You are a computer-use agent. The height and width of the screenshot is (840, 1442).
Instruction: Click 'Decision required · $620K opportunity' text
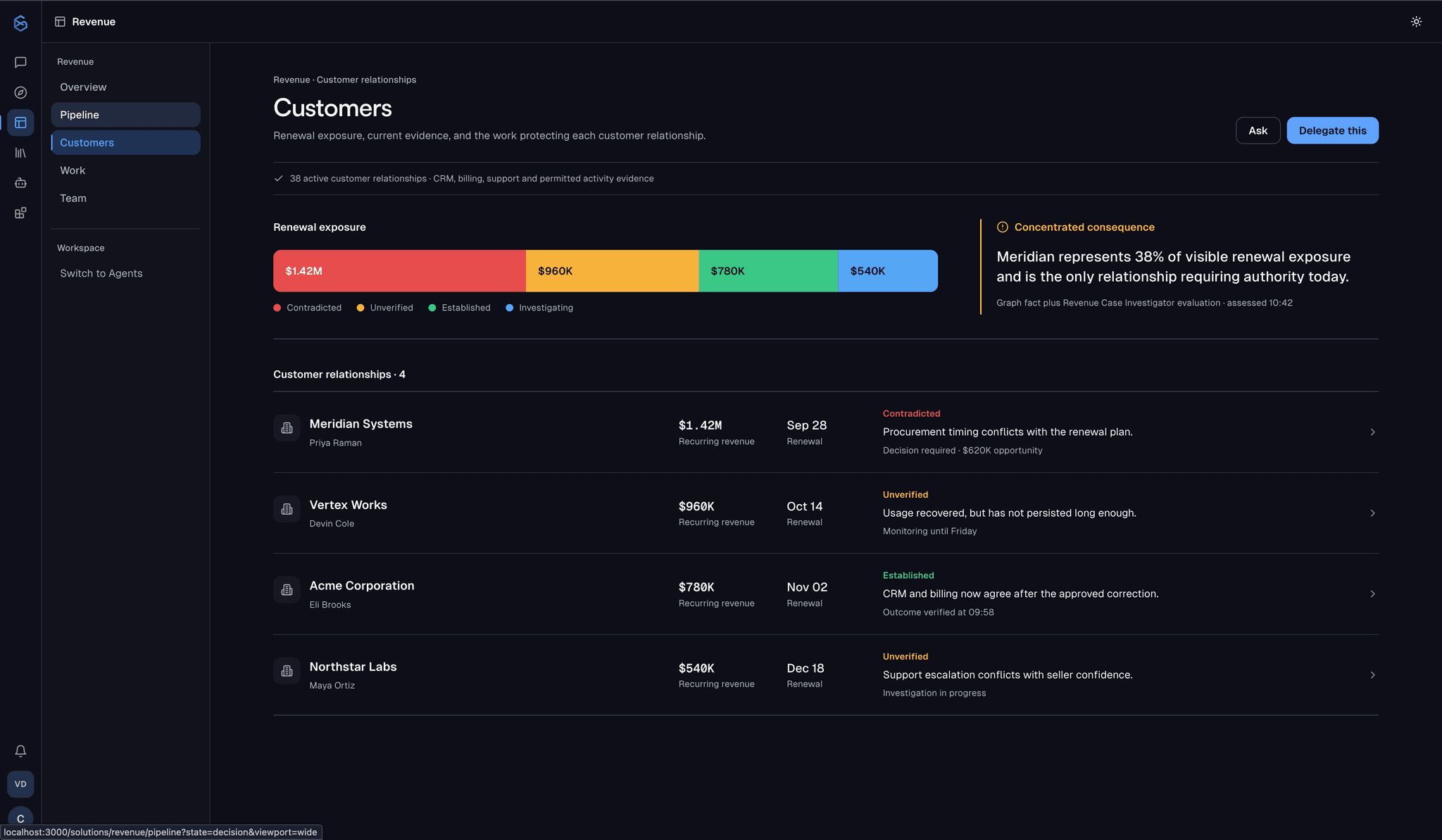pyautogui.click(x=963, y=451)
